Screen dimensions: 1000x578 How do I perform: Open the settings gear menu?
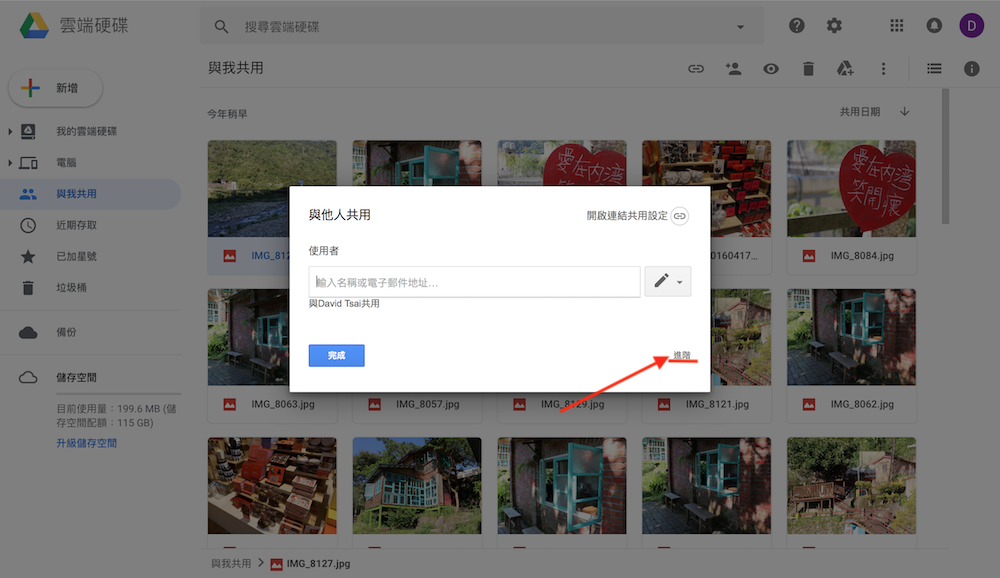834,26
